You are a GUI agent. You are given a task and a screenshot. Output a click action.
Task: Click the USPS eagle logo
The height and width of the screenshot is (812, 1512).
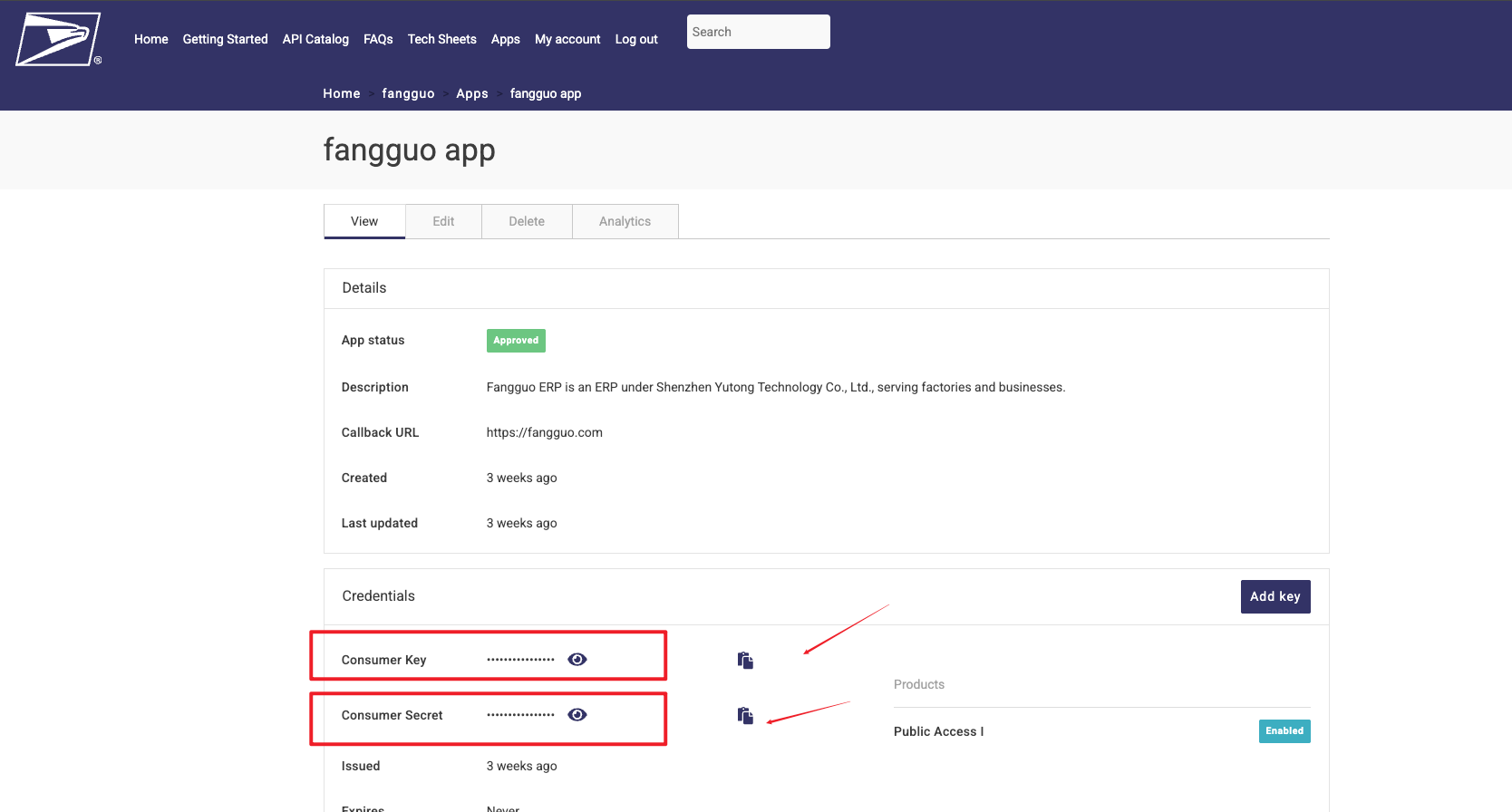[x=58, y=39]
